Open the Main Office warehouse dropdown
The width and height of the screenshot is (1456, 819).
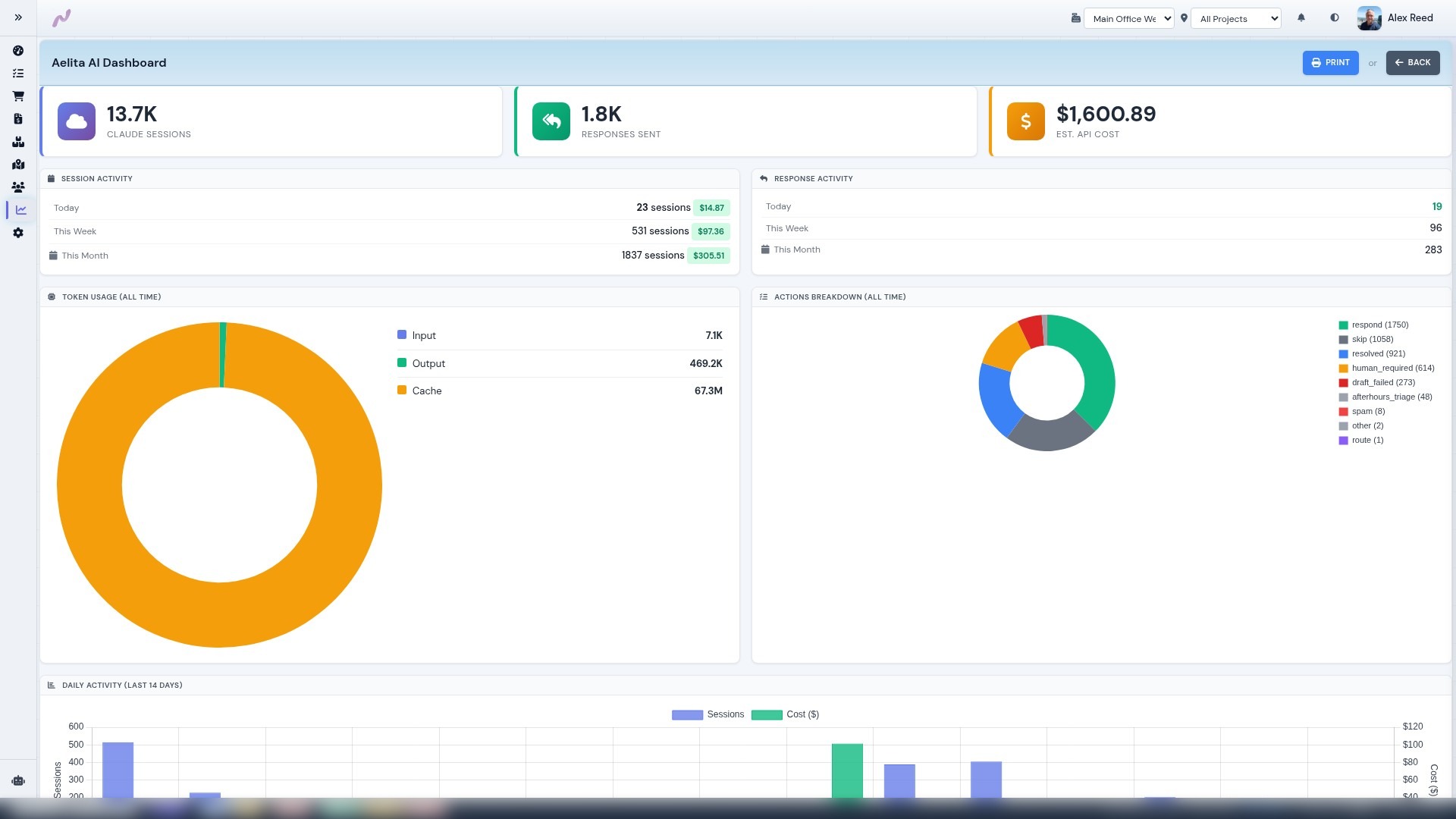pyautogui.click(x=1129, y=19)
